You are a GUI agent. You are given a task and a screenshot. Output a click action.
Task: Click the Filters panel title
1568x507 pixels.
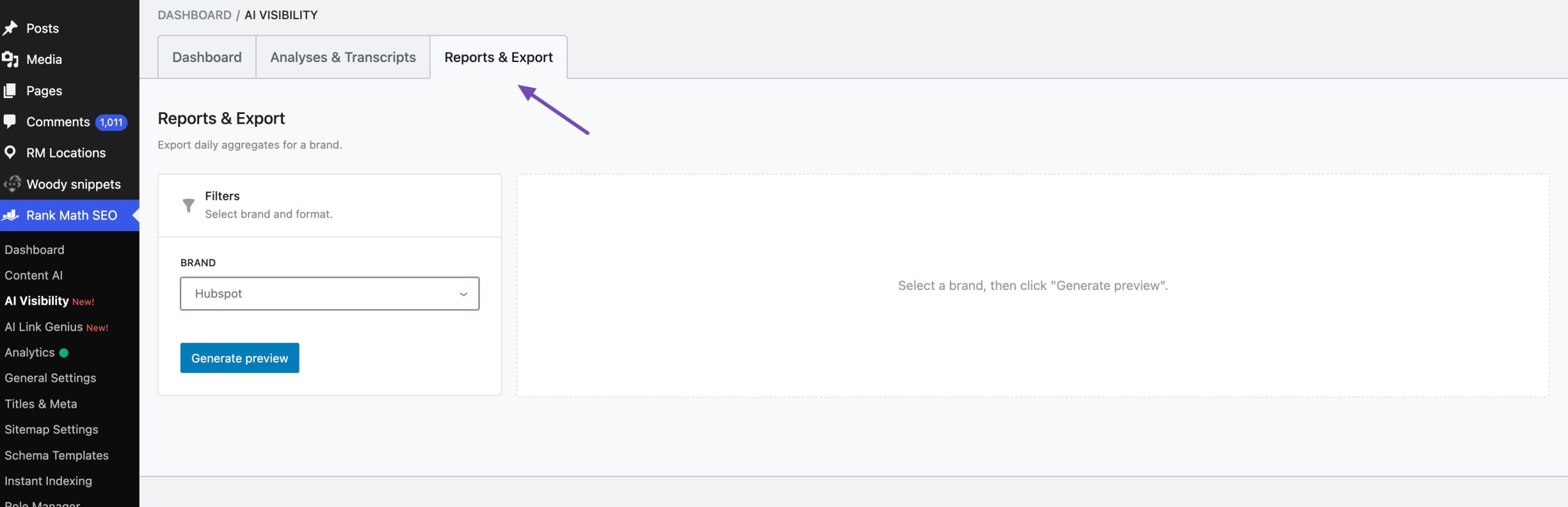click(222, 196)
